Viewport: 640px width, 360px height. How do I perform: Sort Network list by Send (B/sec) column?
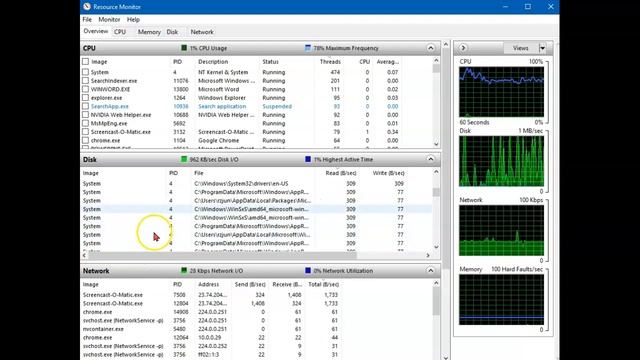(x=250, y=284)
